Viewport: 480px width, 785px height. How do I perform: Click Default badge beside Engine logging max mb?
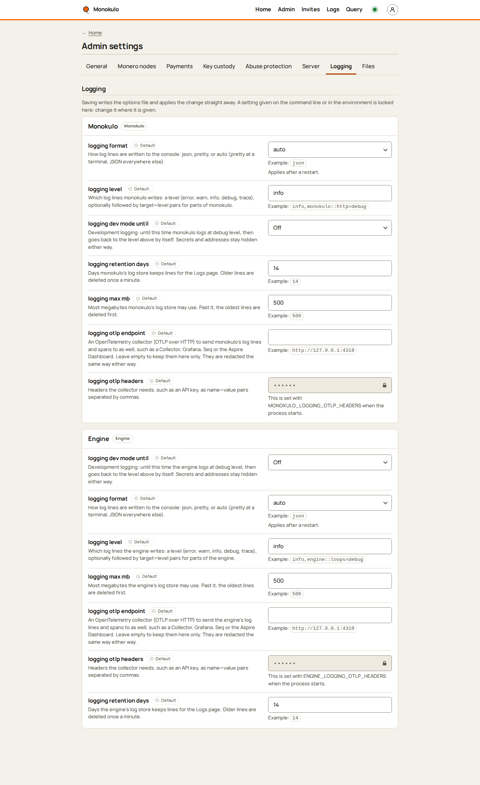[x=147, y=577]
